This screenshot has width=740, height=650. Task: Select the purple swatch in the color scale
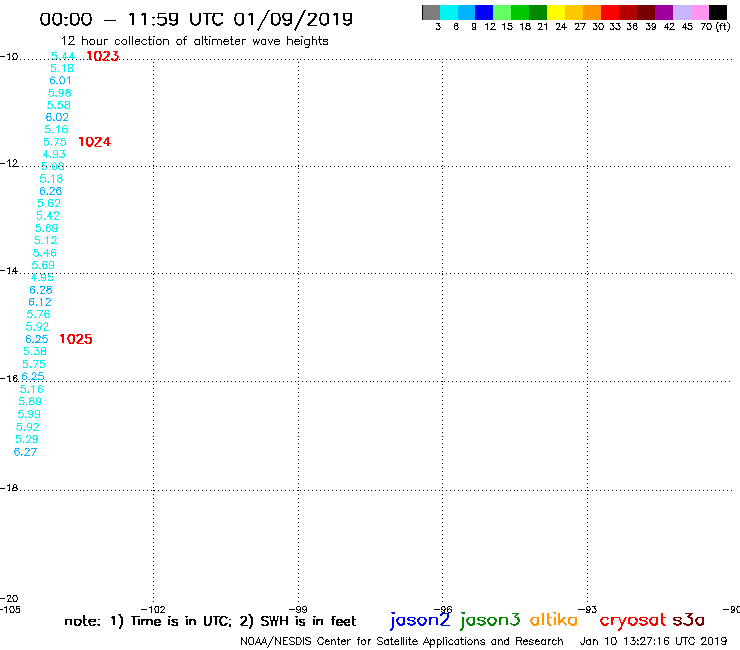click(x=664, y=12)
